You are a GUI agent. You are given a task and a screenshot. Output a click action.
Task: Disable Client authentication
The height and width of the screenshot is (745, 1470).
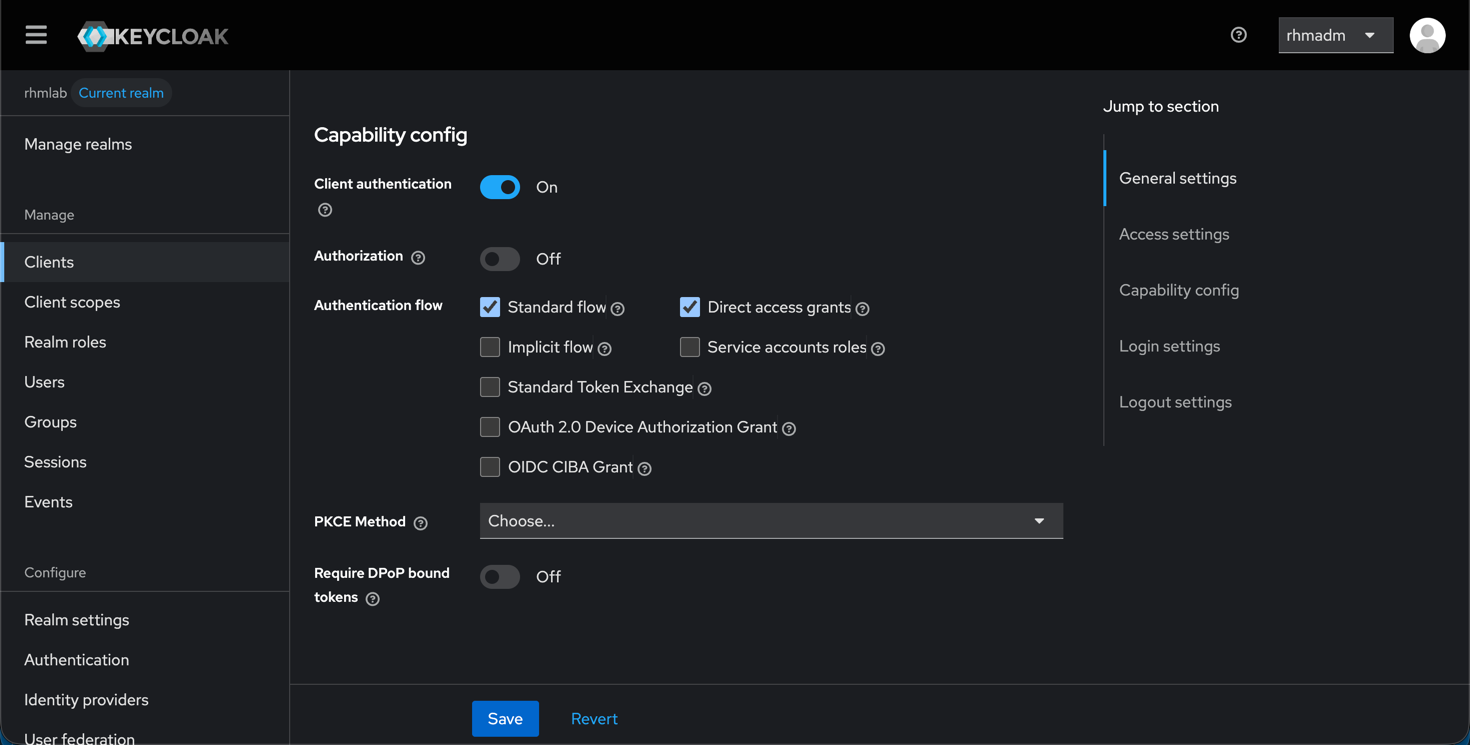point(499,187)
